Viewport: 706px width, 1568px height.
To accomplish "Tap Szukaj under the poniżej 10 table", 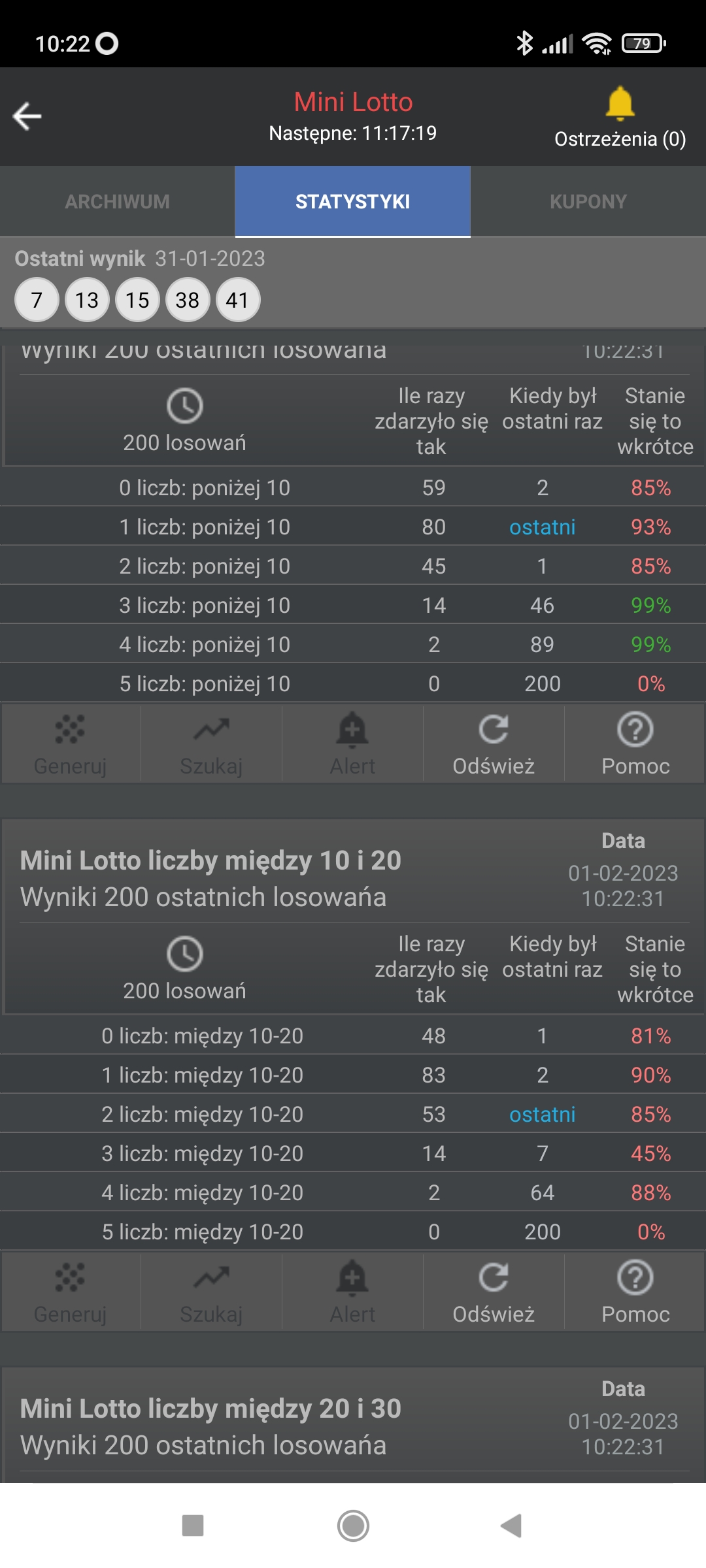I will pyautogui.click(x=211, y=743).
